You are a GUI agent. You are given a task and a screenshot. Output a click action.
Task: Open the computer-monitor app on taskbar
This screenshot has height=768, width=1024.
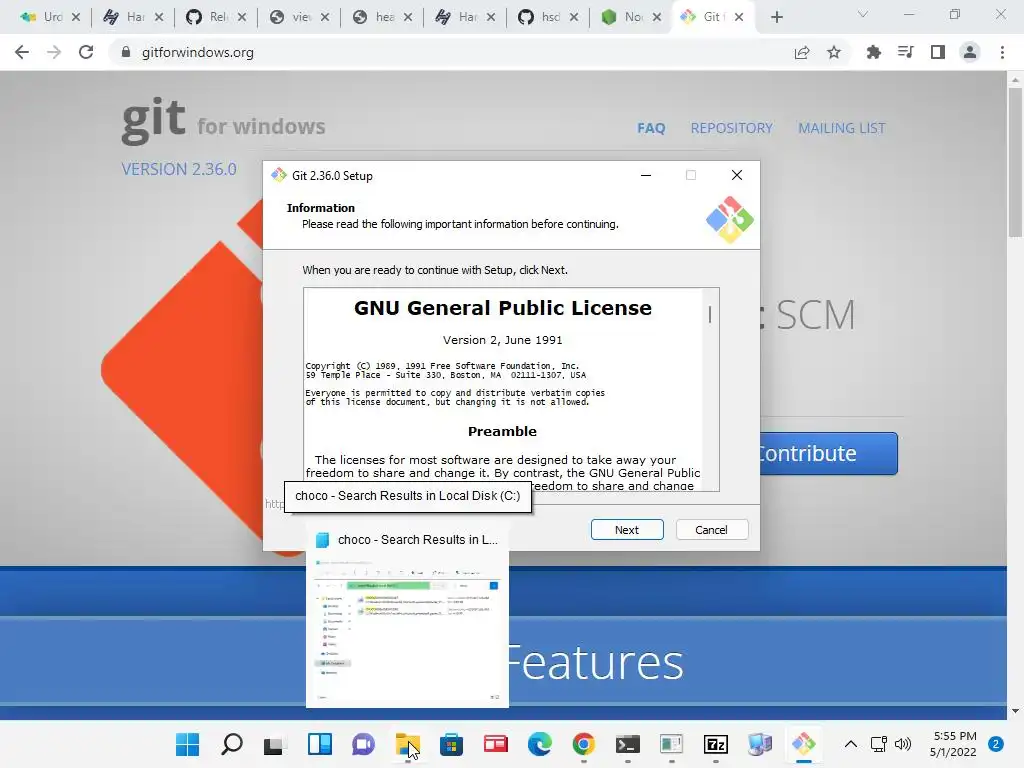pos(760,744)
